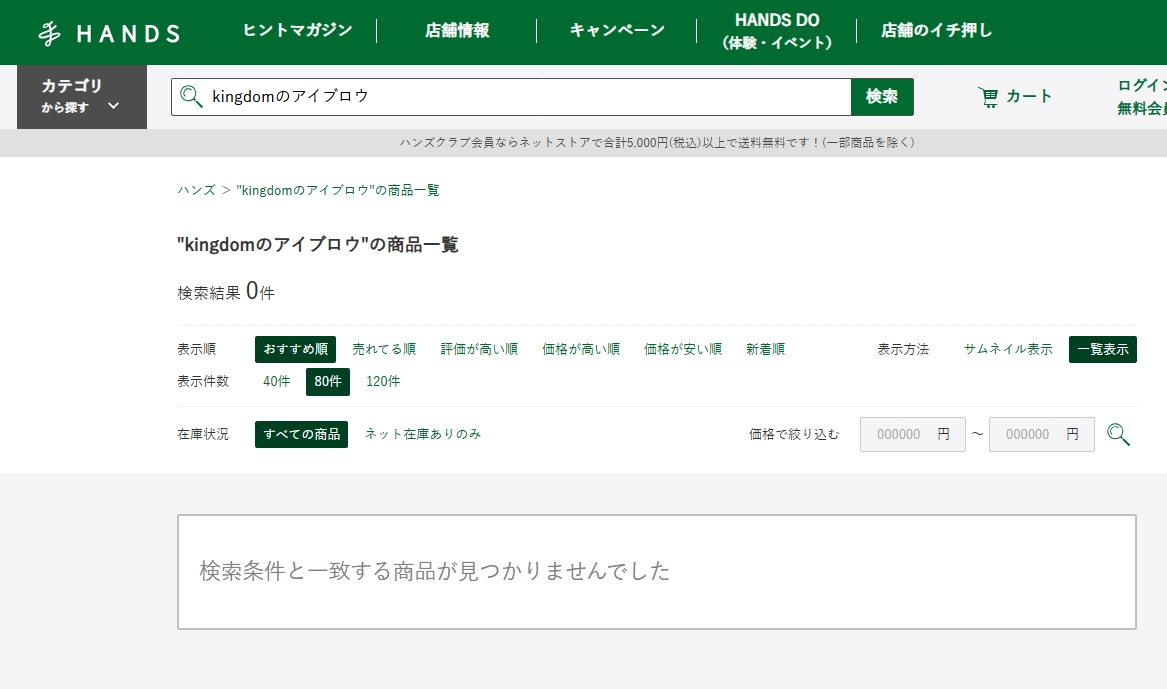Click the green 検索 button
1167x689 pixels.
(x=882, y=97)
